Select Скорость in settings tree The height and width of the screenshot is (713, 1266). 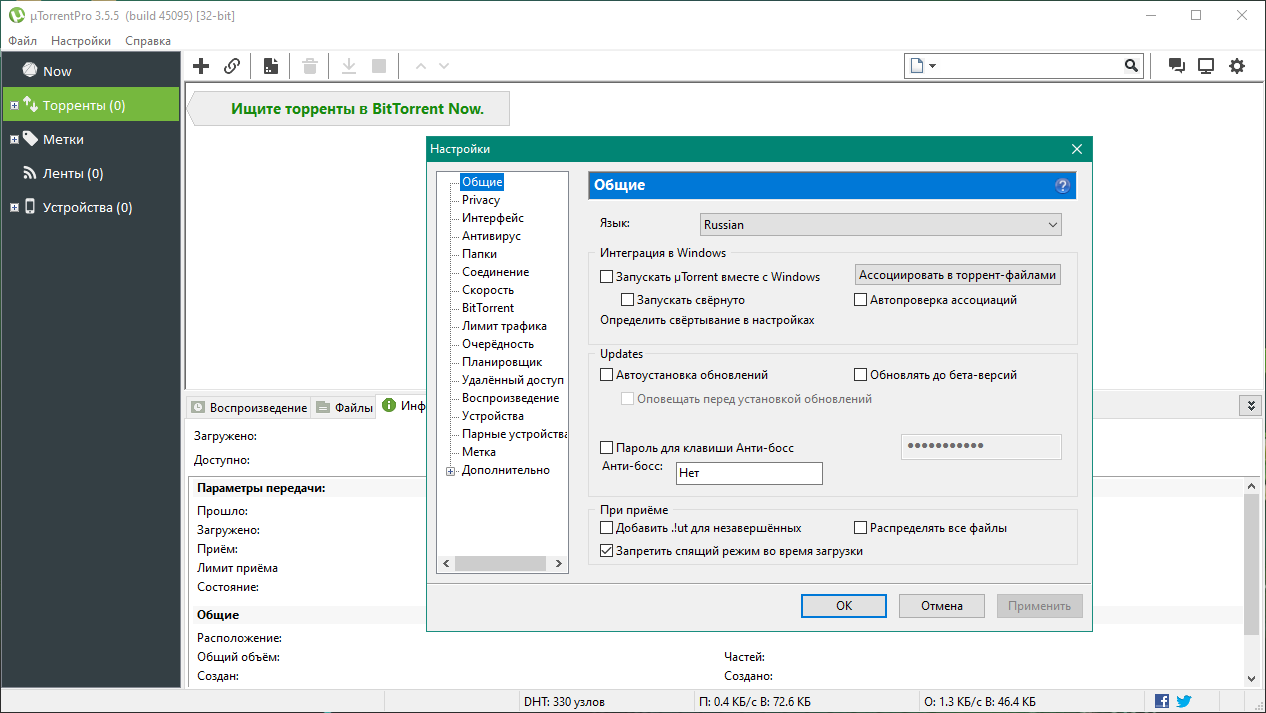(x=488, y=290)
